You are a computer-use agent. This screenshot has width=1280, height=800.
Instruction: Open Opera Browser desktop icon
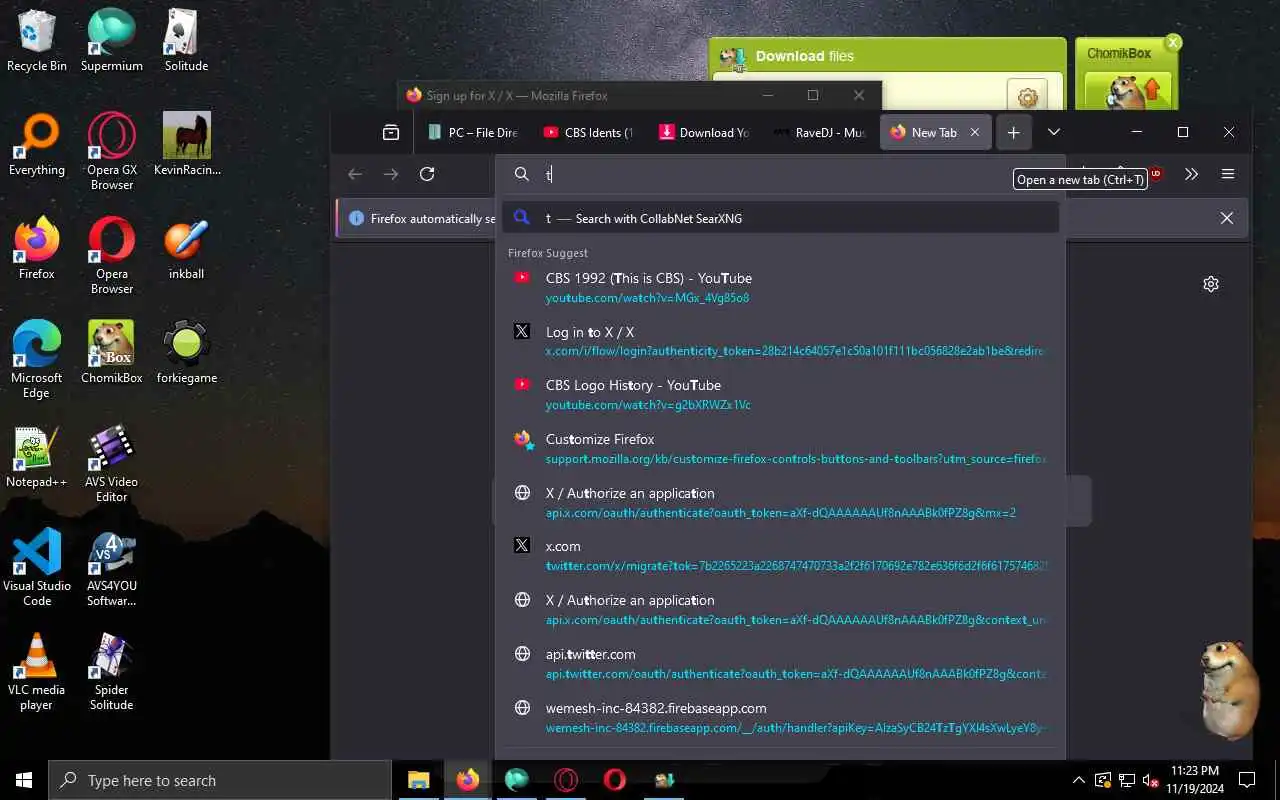click(x=112, y=256)
